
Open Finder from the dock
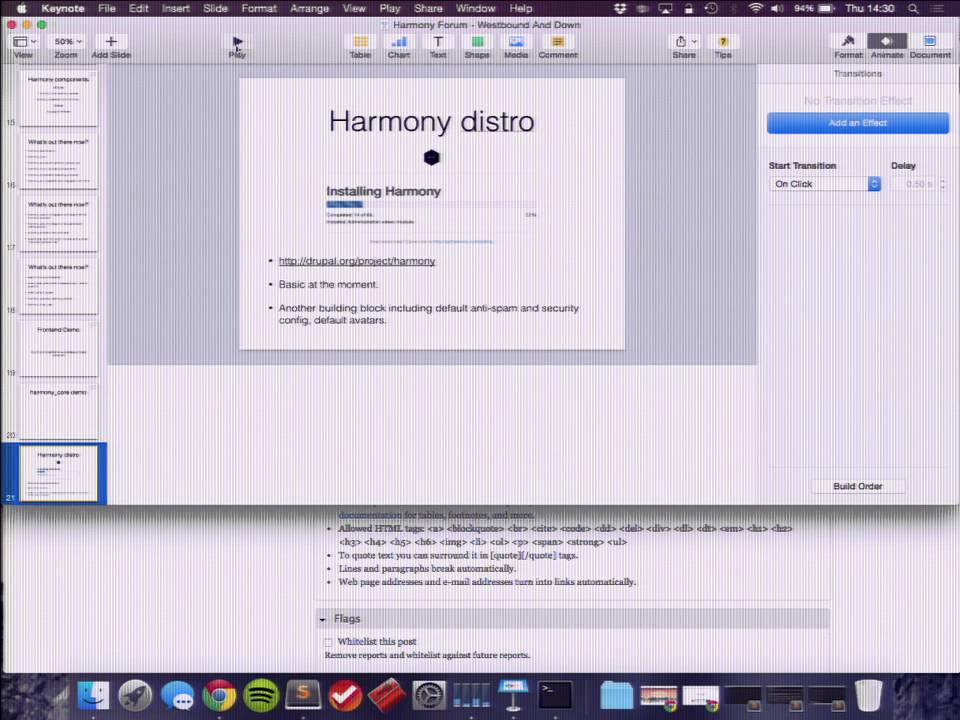pyautogui.click(x=93, y=696)
